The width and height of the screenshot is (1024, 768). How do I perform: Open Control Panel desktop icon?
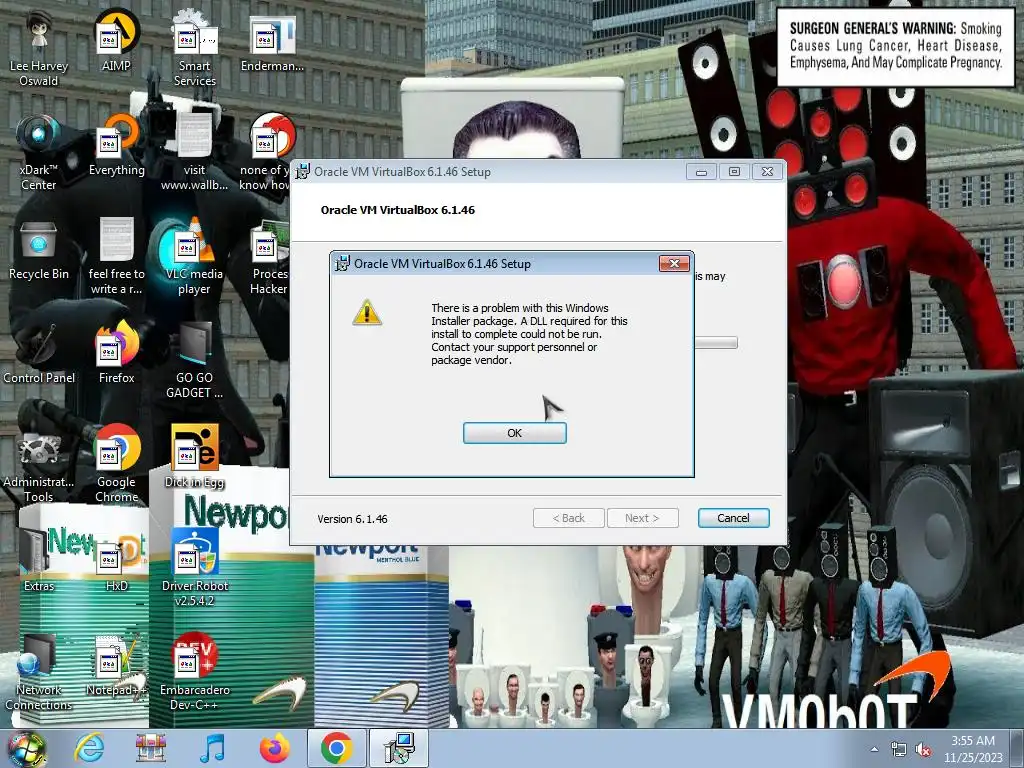[x=39, y=353]
